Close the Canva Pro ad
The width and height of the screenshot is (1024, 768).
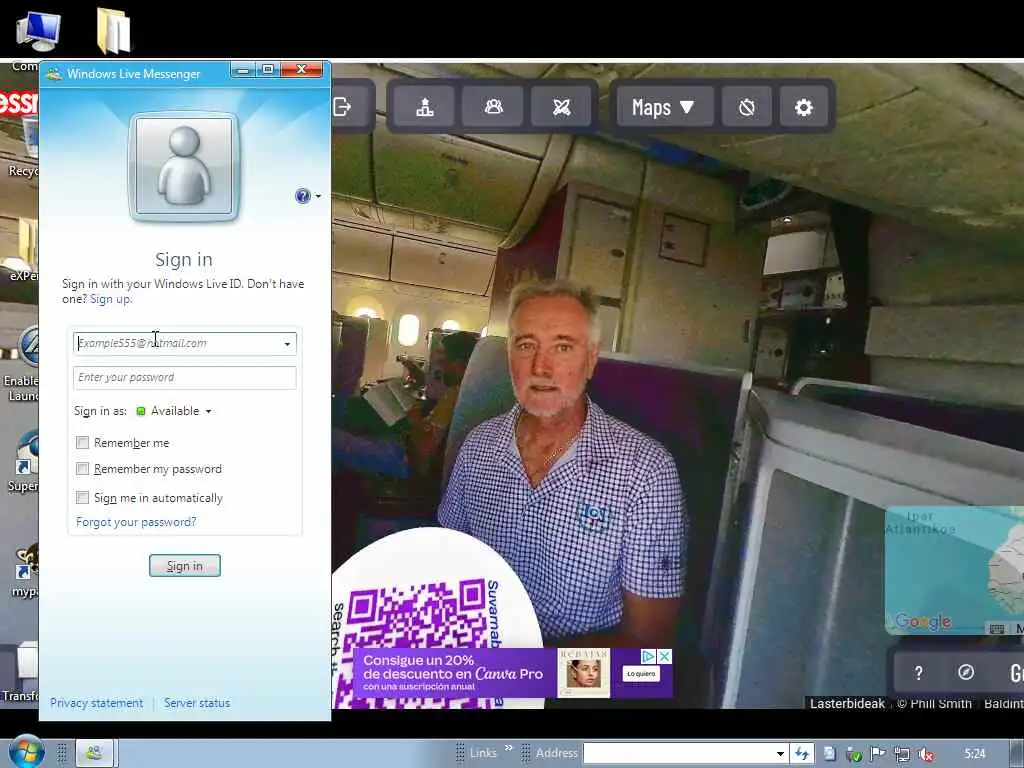[664, 656]
